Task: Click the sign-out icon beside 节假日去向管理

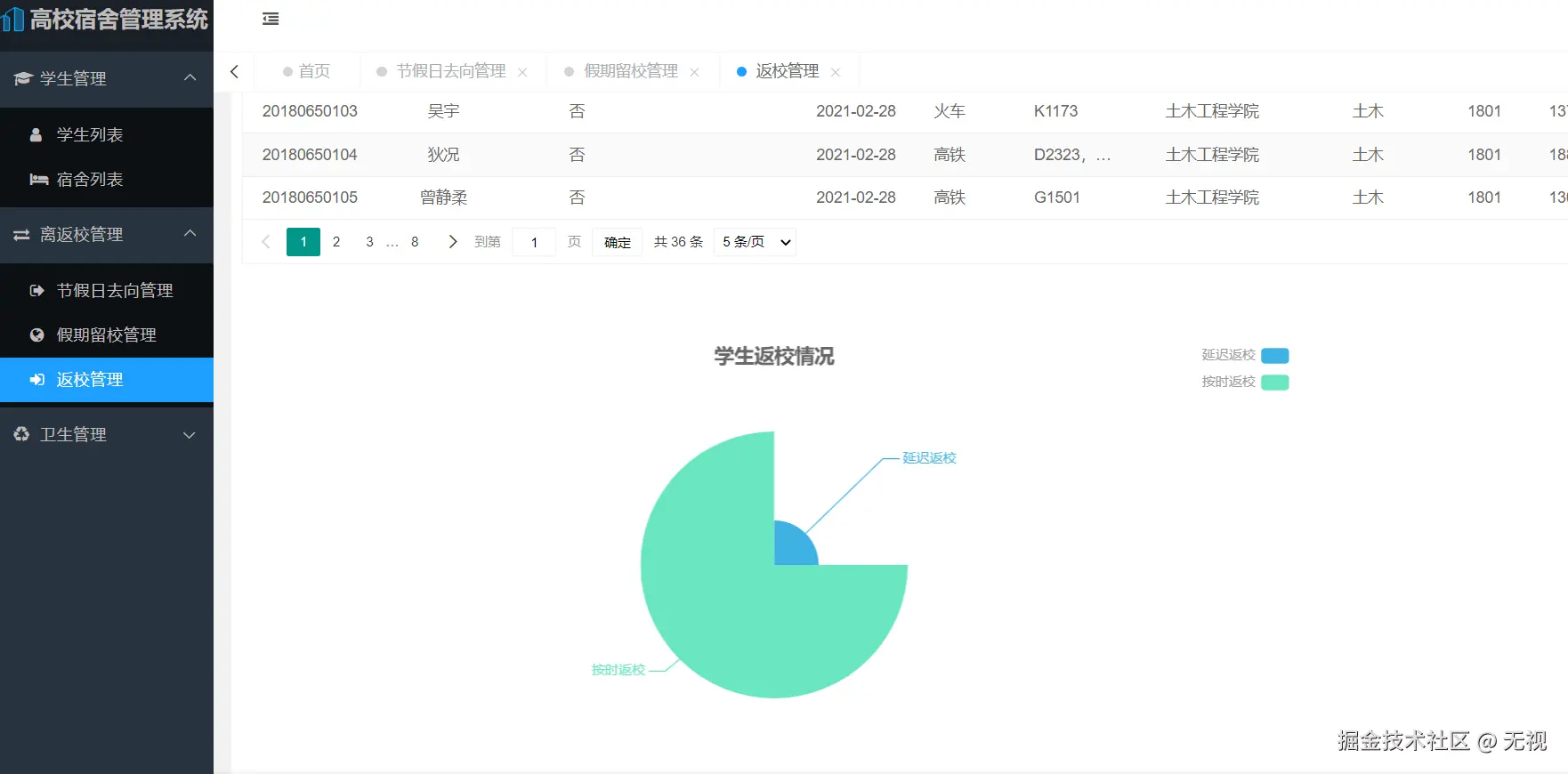Action: (x=36, y=290)
